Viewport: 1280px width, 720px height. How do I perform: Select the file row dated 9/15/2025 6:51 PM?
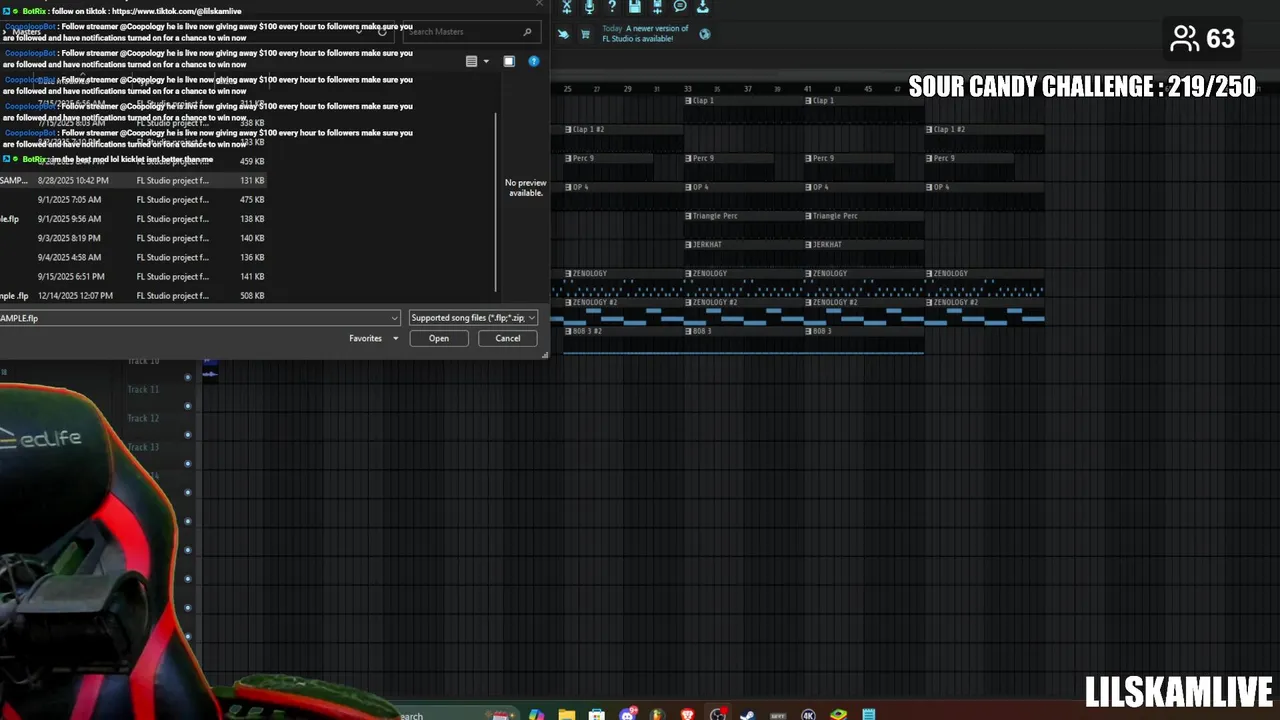coord(133,277)
